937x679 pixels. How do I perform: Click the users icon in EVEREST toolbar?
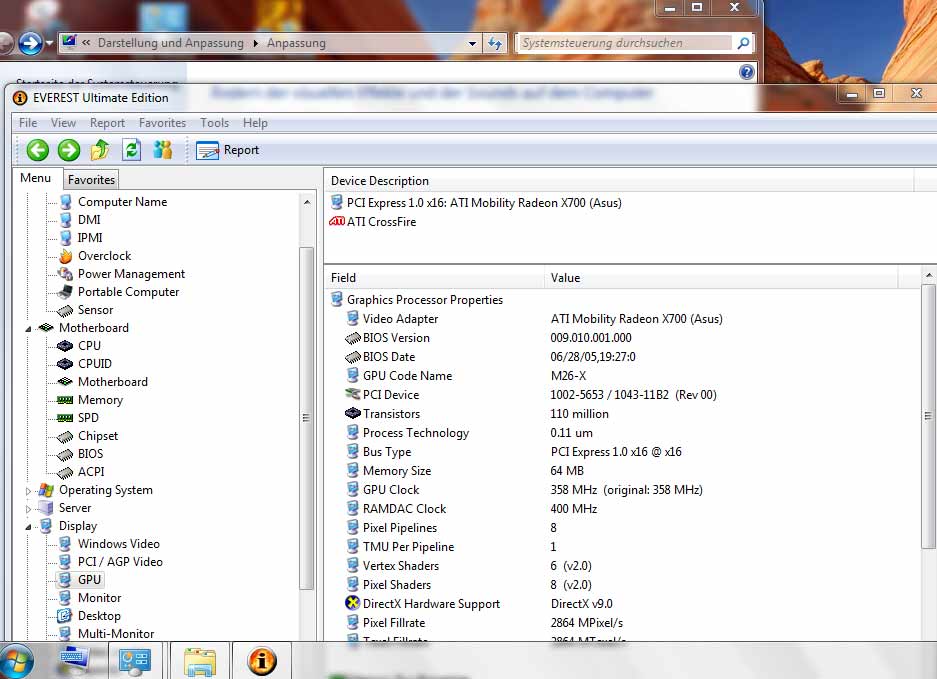click(x=163, y=149)
